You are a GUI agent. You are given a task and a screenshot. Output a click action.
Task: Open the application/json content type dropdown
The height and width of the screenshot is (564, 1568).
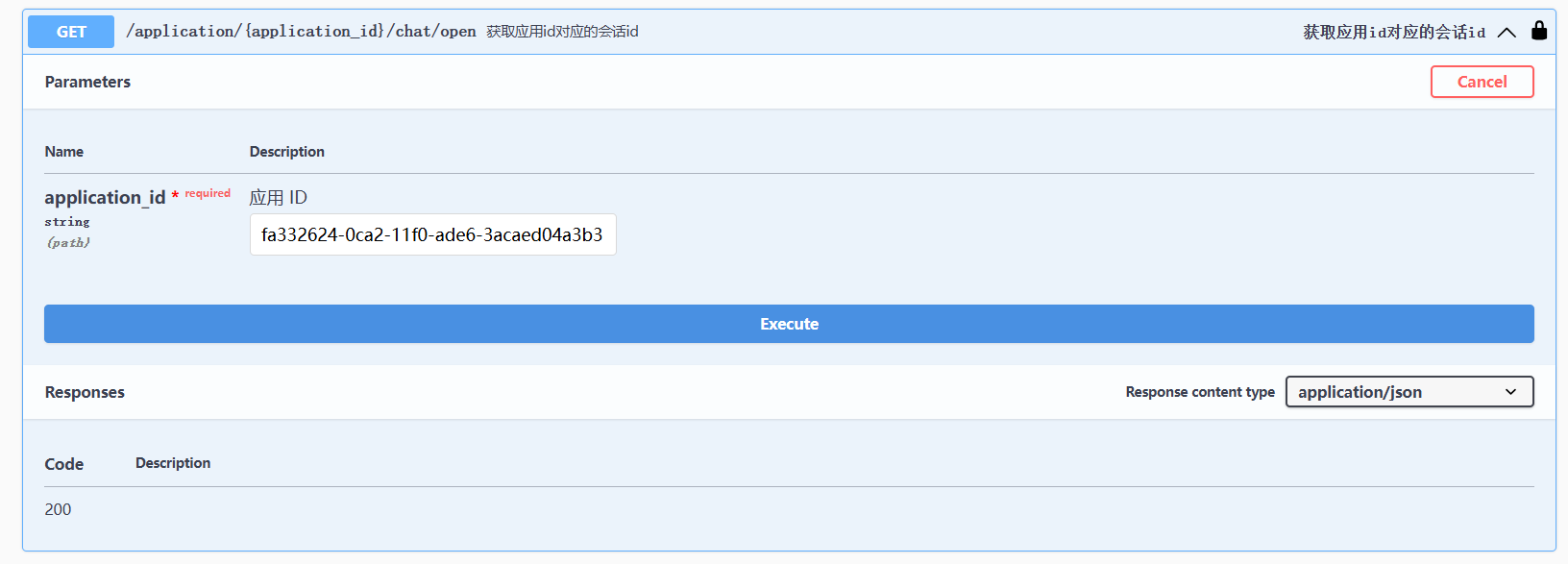[x=1409, y=392]
